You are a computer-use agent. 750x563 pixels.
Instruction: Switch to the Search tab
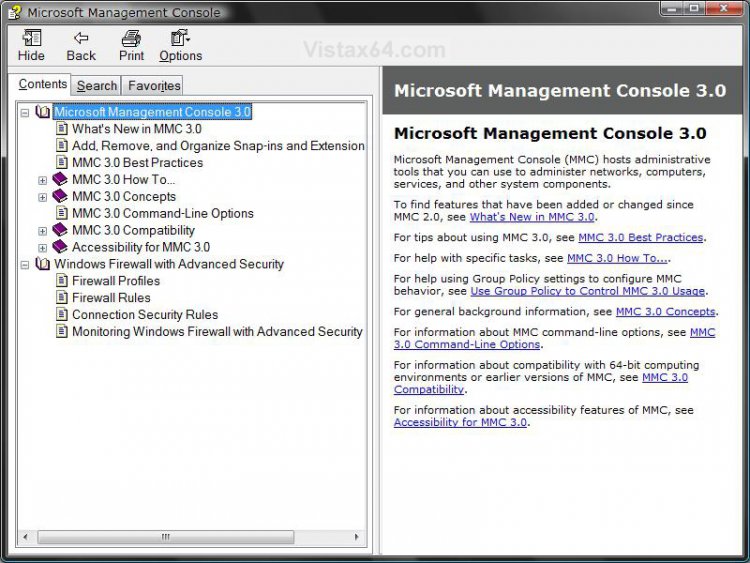97,86
